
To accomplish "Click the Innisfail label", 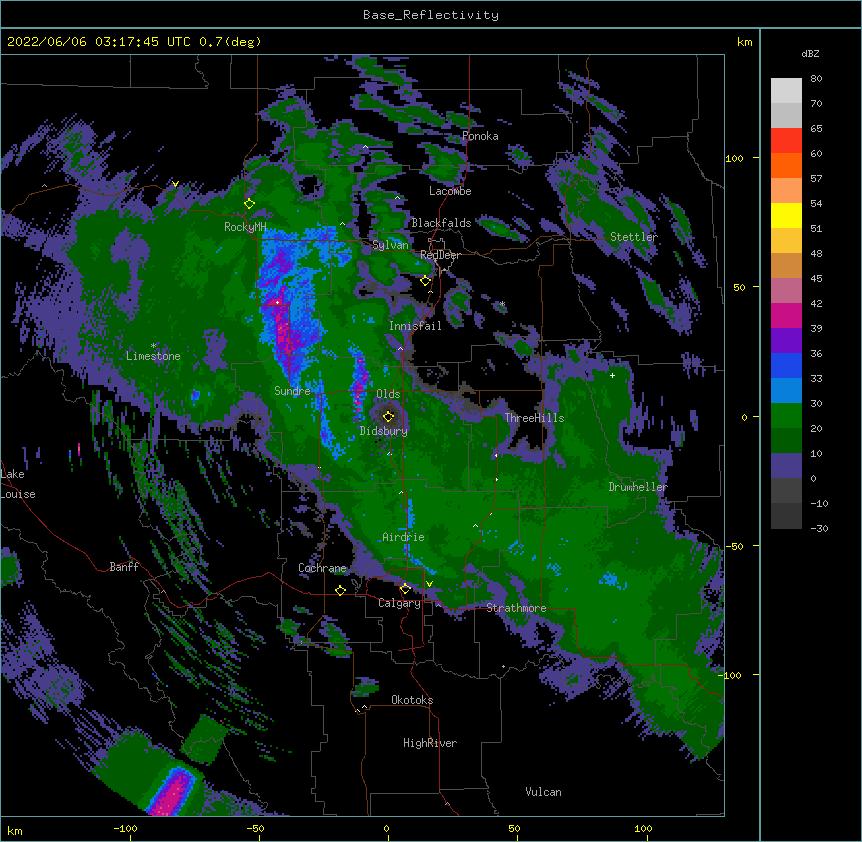I will pos(415,326).
